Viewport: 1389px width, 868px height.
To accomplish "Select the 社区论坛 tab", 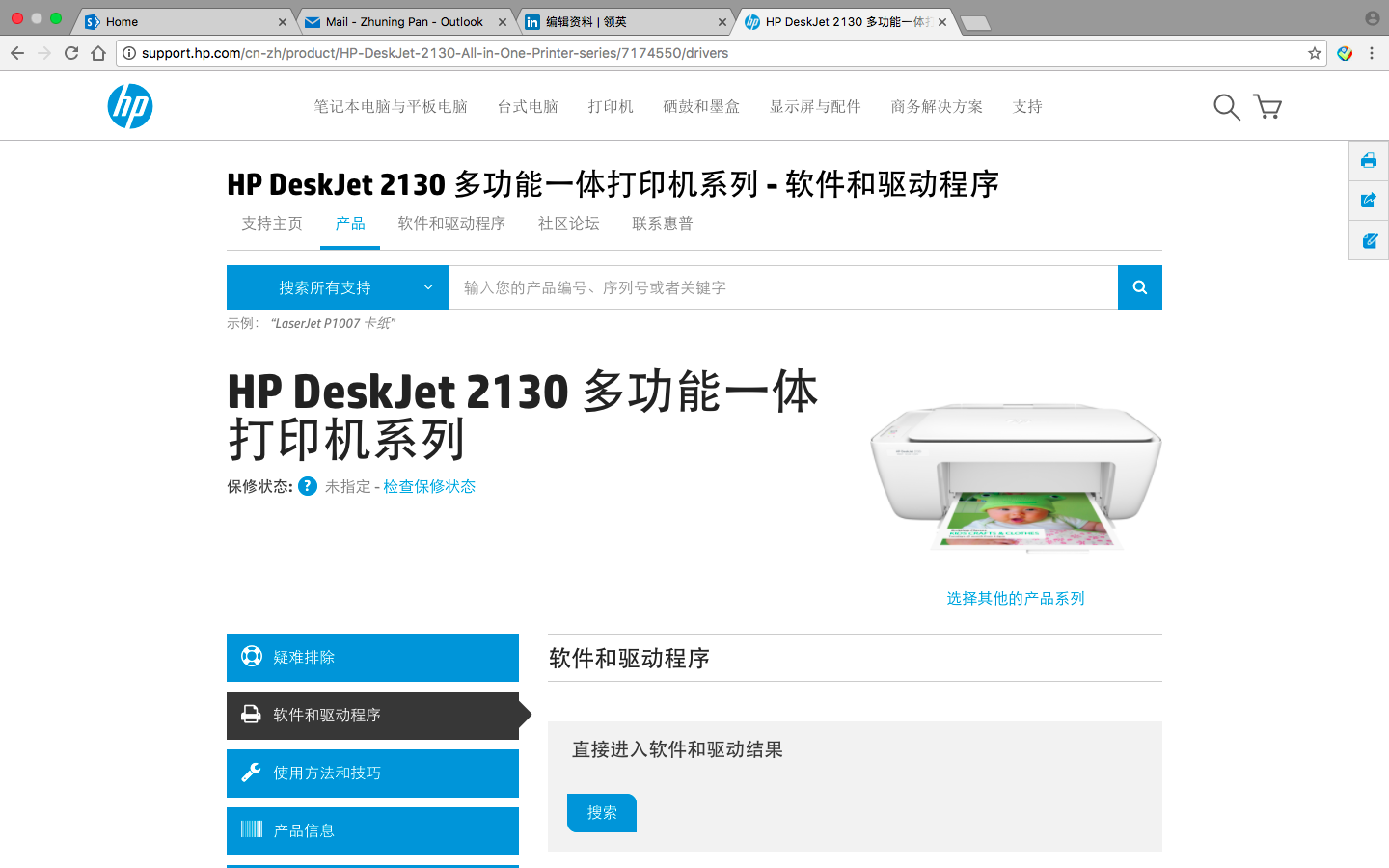I will (568, 223).
